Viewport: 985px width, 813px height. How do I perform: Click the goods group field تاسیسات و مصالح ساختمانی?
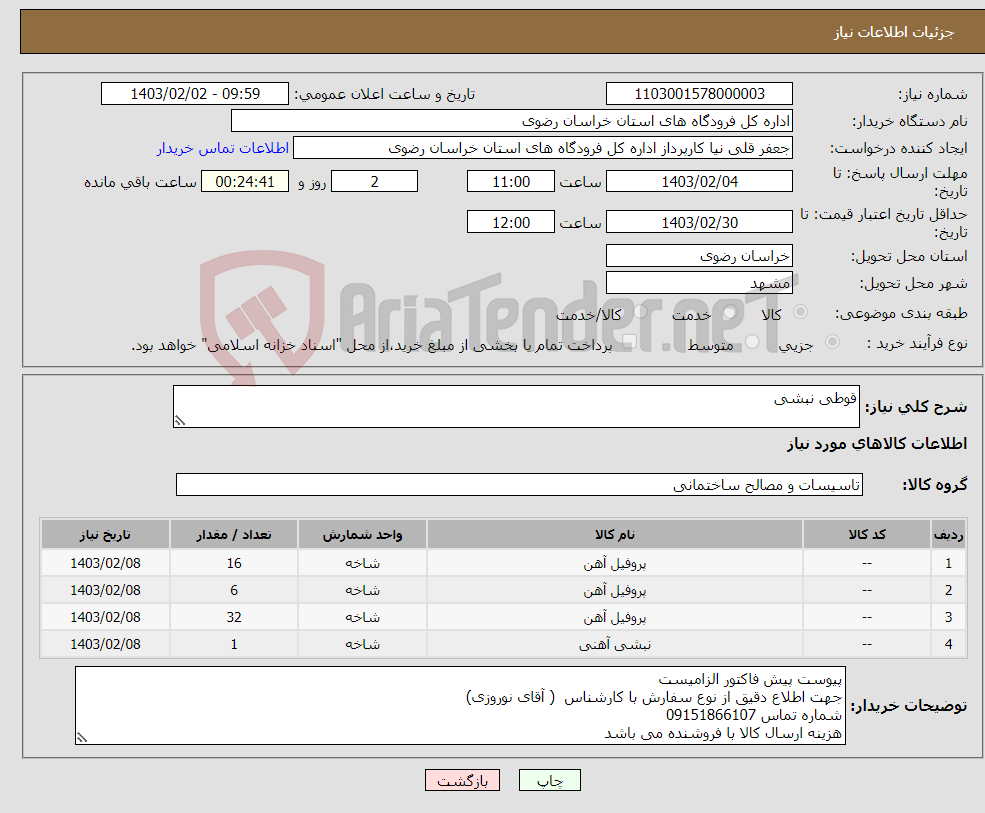pyautogui.click(x=519, y=484)
